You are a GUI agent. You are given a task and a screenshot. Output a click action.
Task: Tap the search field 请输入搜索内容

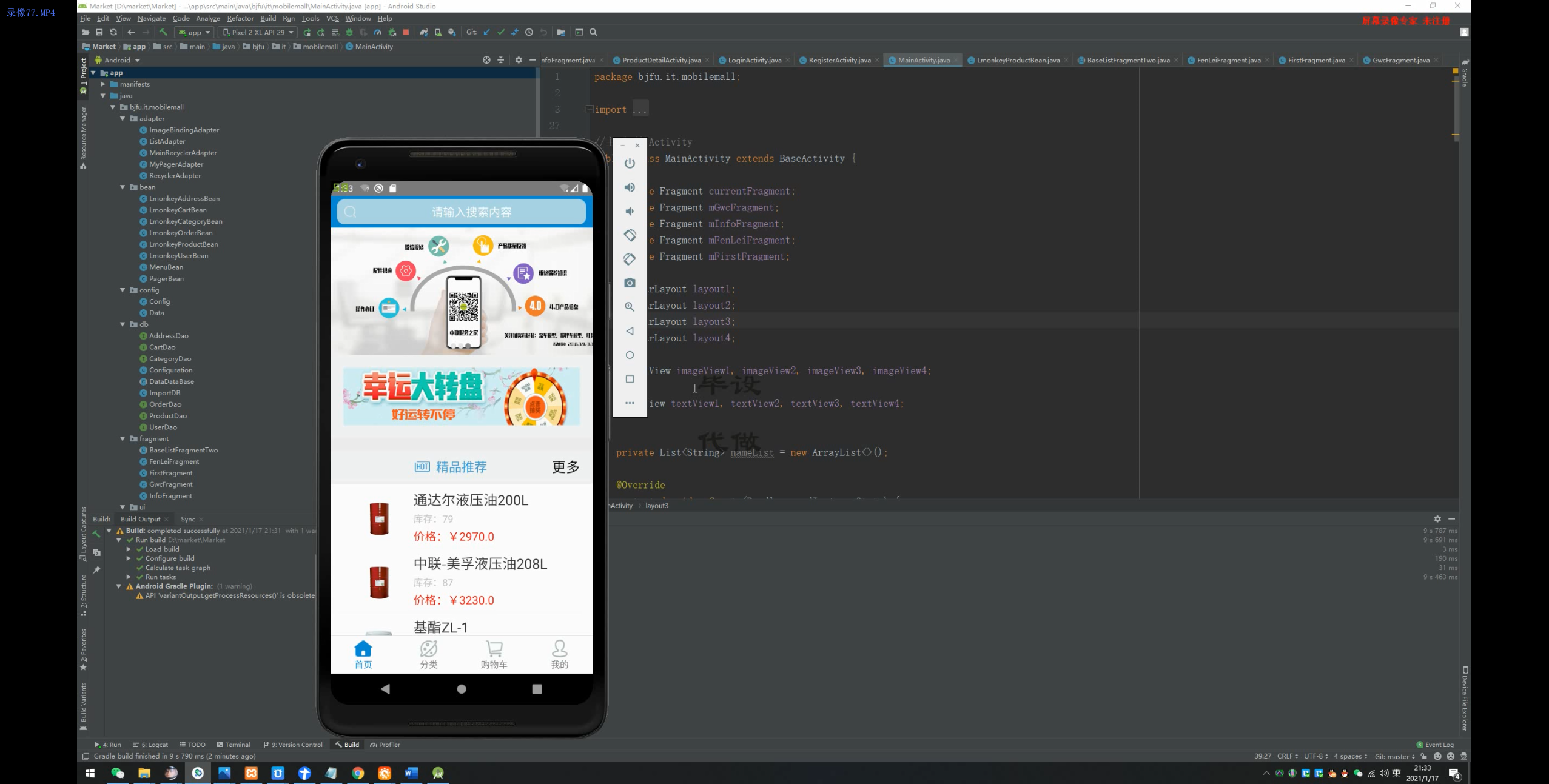pyautogui.click(x=462, y=212)
